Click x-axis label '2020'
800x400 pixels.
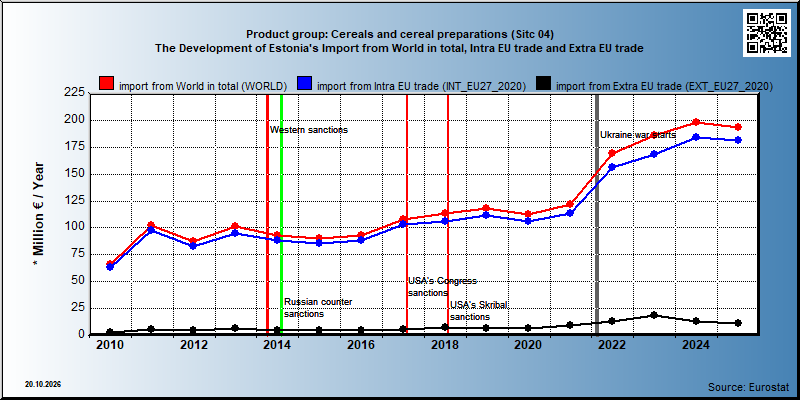(528, 345)
